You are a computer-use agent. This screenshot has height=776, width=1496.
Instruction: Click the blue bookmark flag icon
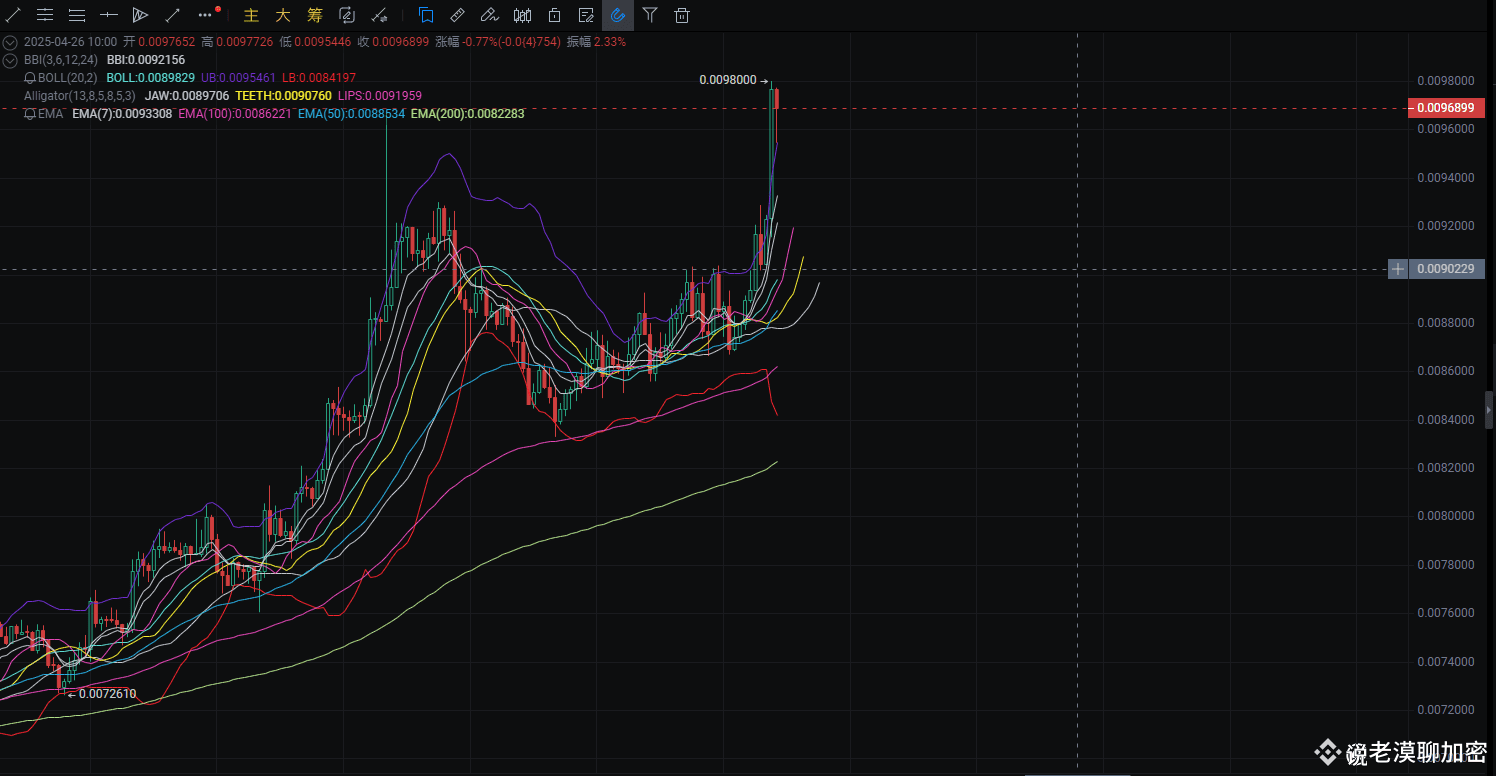426,15
